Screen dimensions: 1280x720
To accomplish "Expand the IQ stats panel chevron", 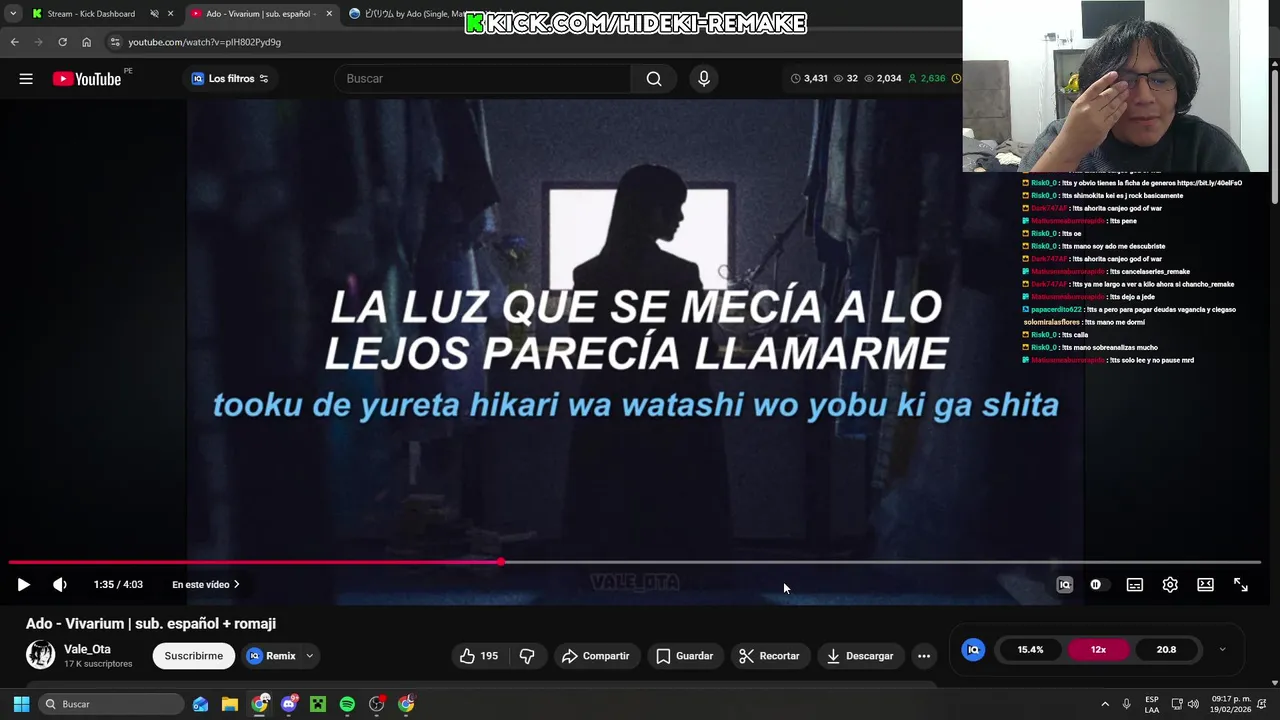I will (1222, 650).
